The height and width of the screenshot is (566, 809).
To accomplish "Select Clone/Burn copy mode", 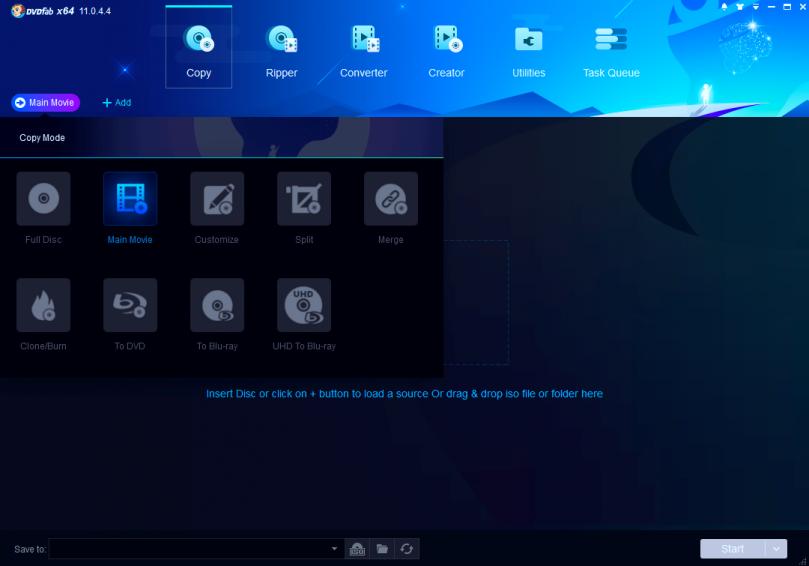I will tap(43, 305).
